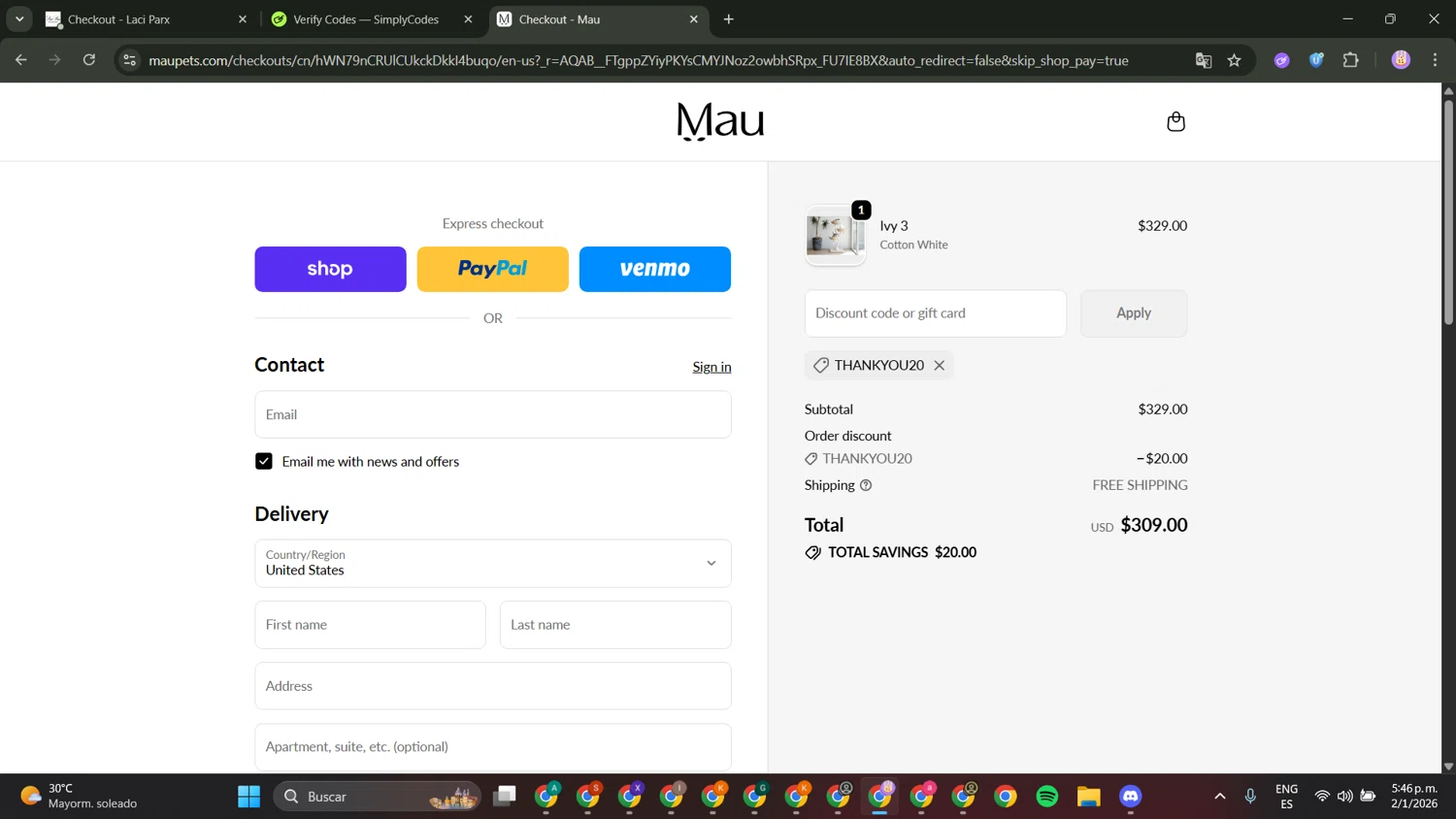
Task: Click the scrollbar down arrow
Action: [x=1448, y=766]
